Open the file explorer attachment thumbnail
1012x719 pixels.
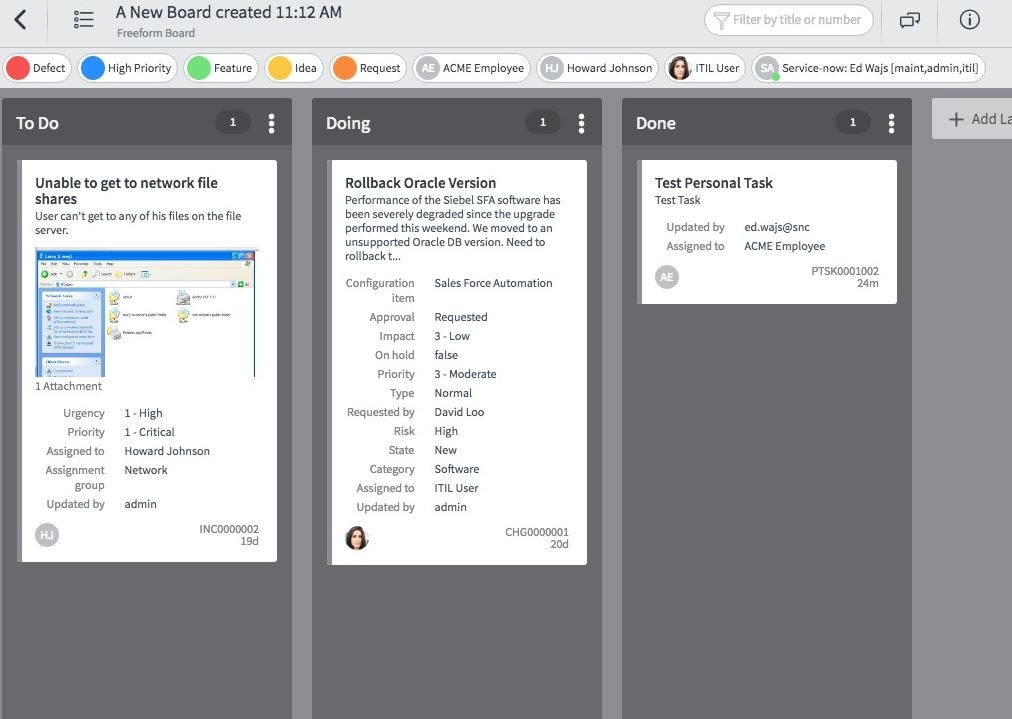[146, 312]
